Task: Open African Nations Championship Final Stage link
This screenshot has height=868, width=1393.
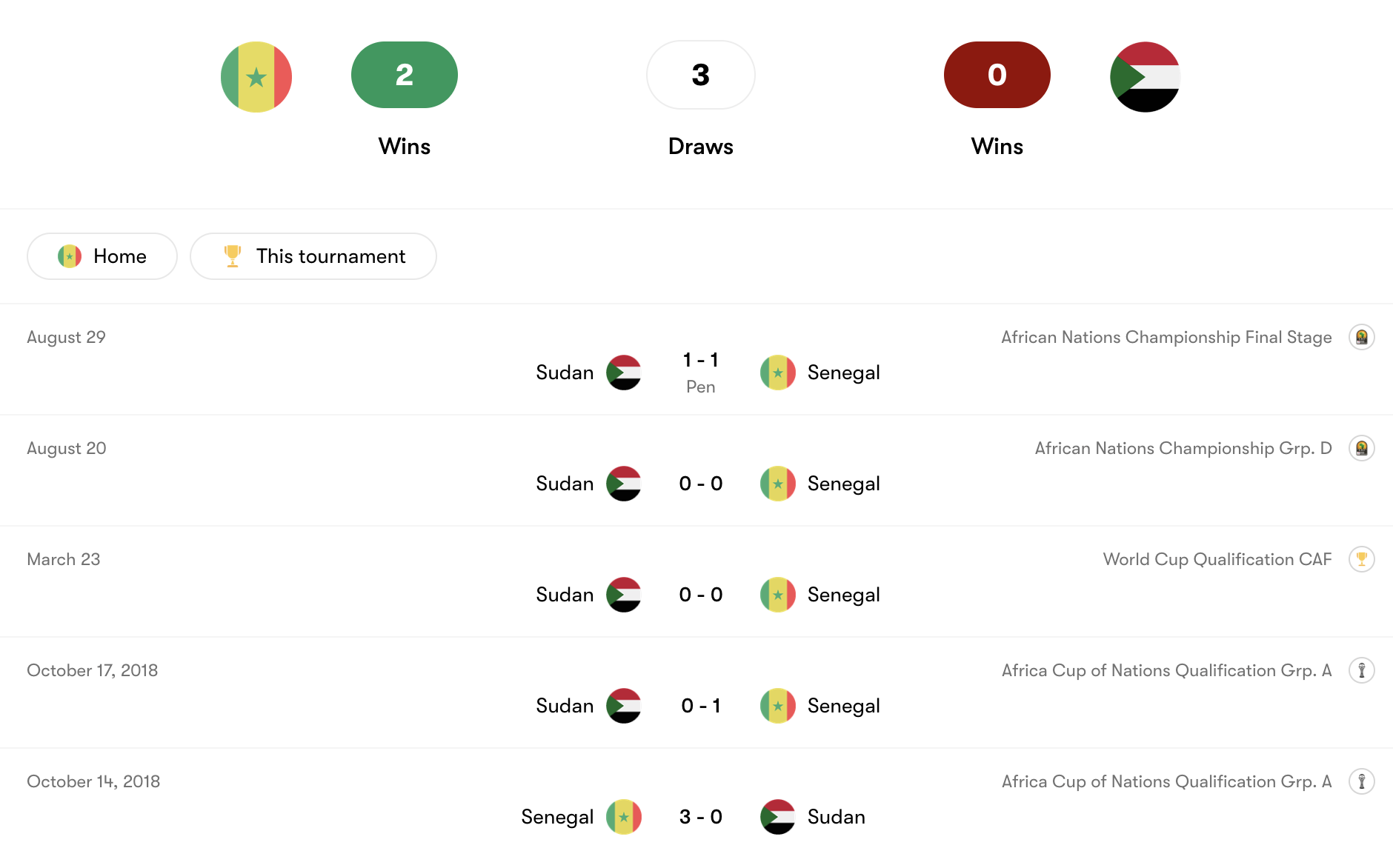Action: tap(1166, 337)
